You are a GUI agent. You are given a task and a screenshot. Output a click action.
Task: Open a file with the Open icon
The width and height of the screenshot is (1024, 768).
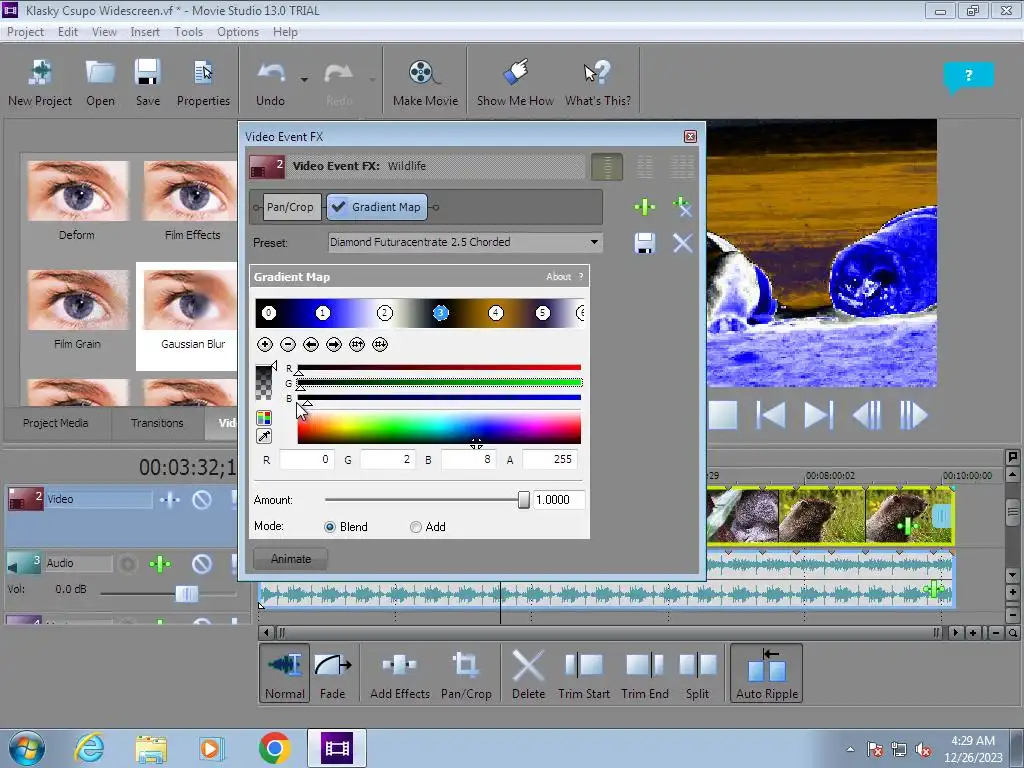100,83
